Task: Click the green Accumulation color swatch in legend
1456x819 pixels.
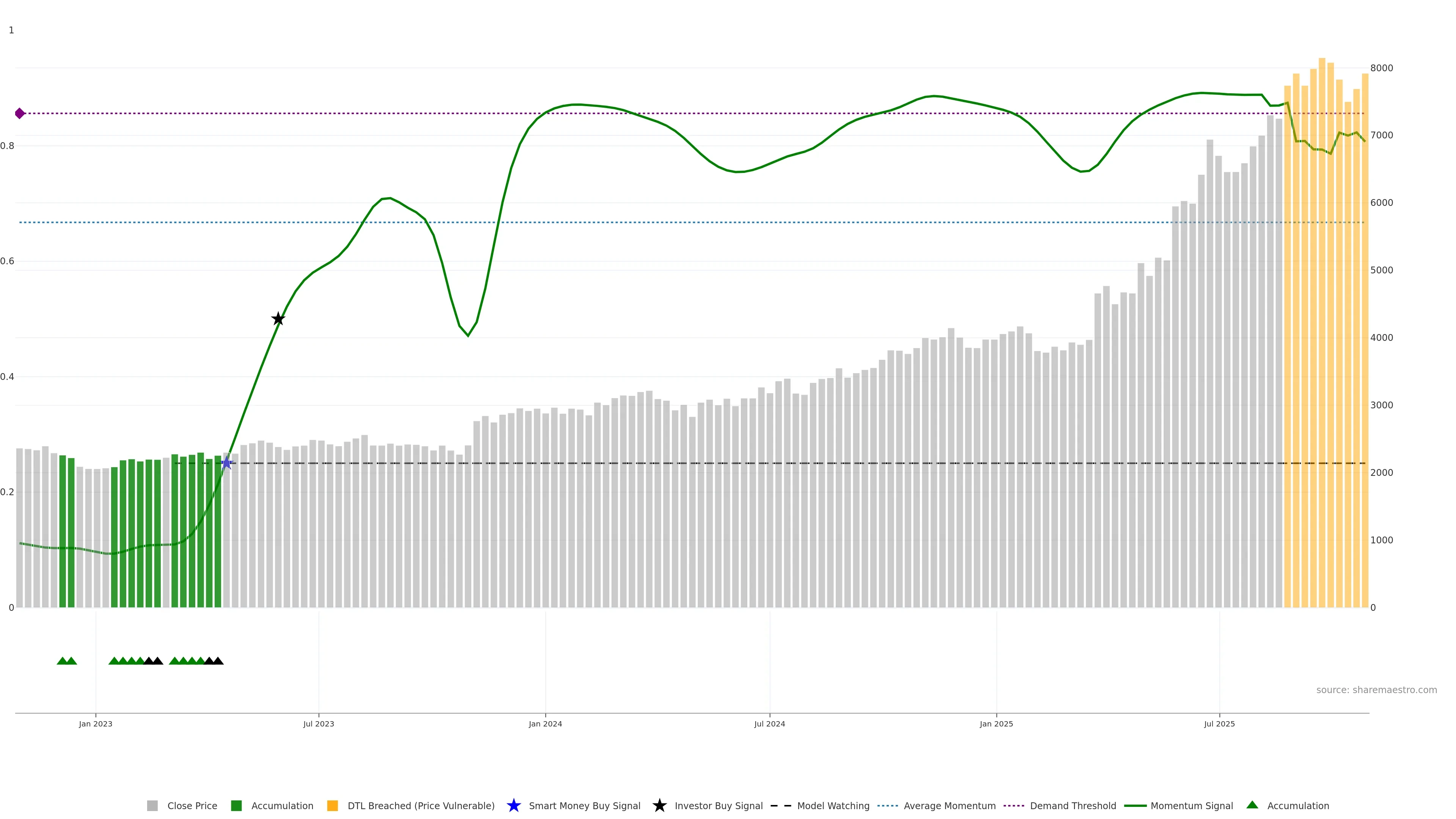Action: pos(236,806)
